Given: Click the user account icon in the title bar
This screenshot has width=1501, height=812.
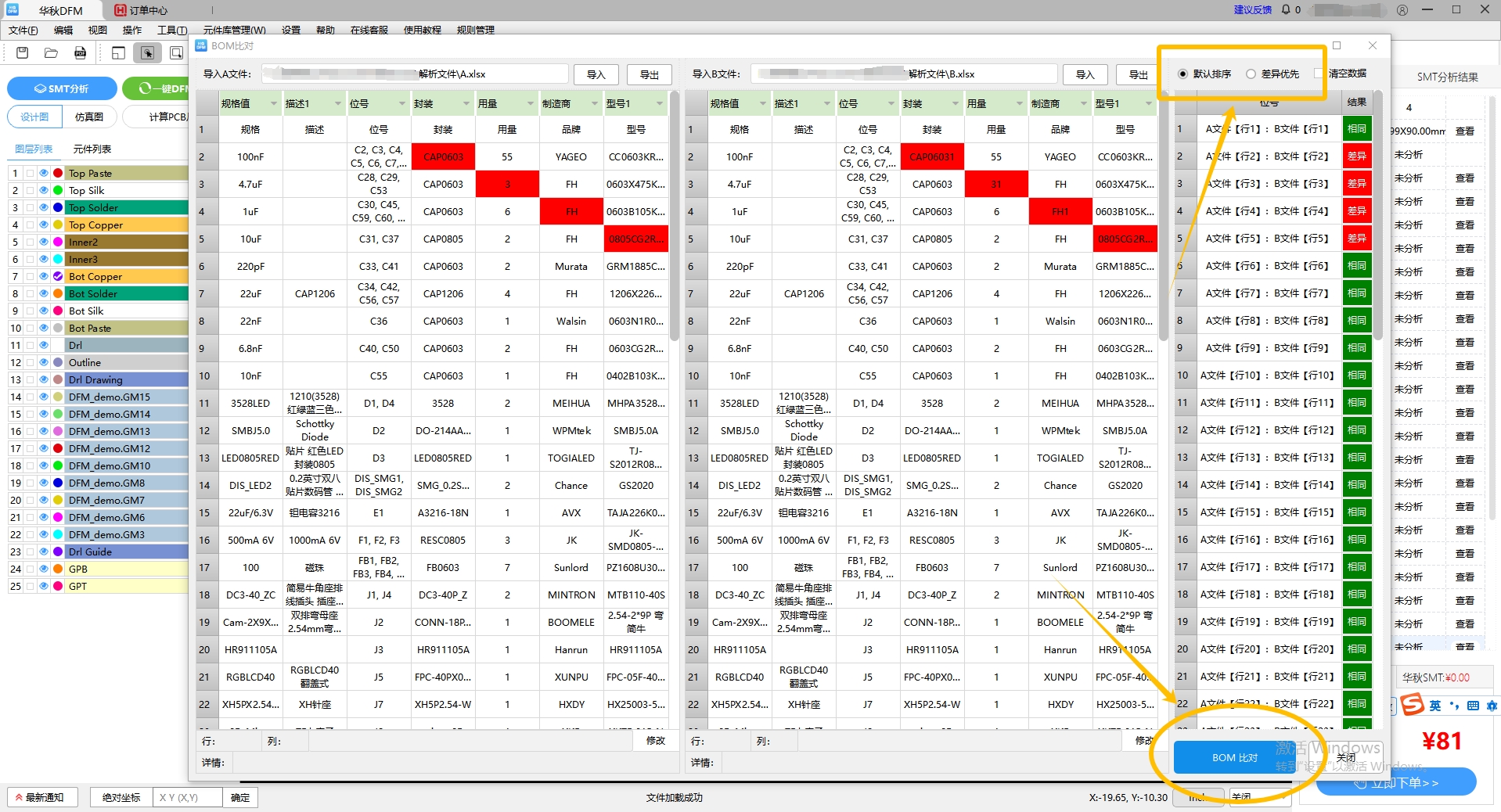Looking at the screenshot, I should (1402, 10).
